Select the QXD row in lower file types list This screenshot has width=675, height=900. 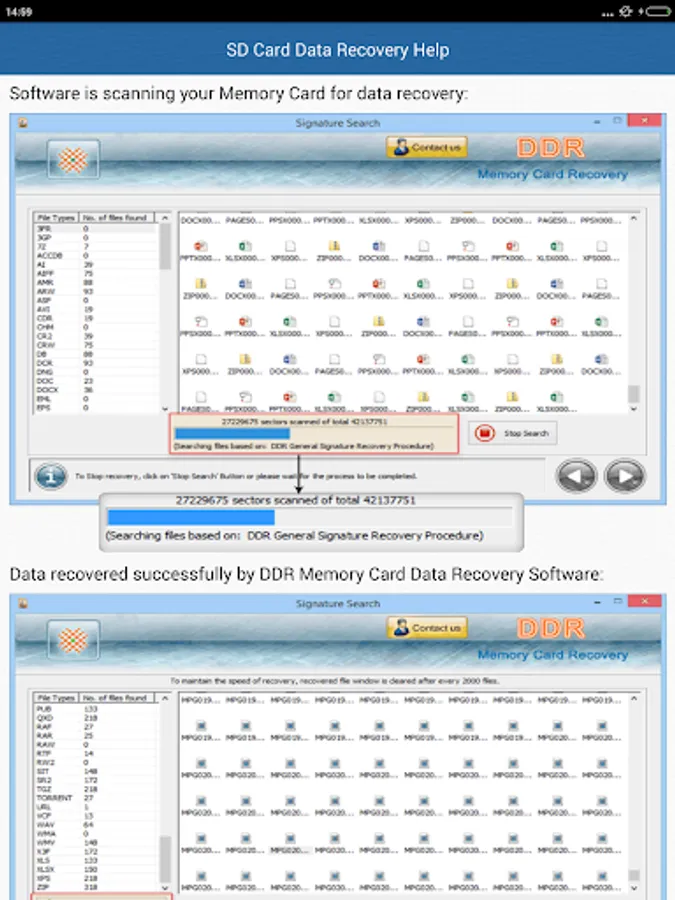tap(95, 718)
